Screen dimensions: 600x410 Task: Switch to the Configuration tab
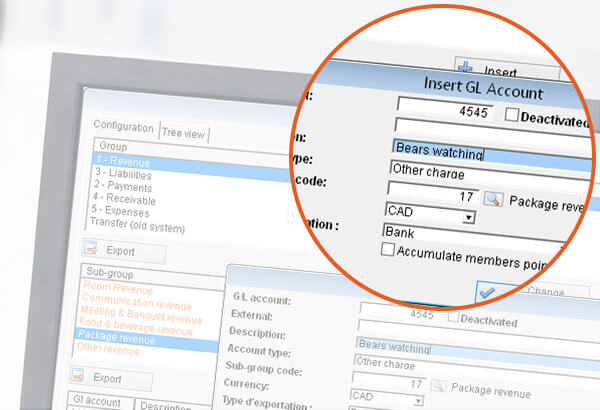click(123, 126)
